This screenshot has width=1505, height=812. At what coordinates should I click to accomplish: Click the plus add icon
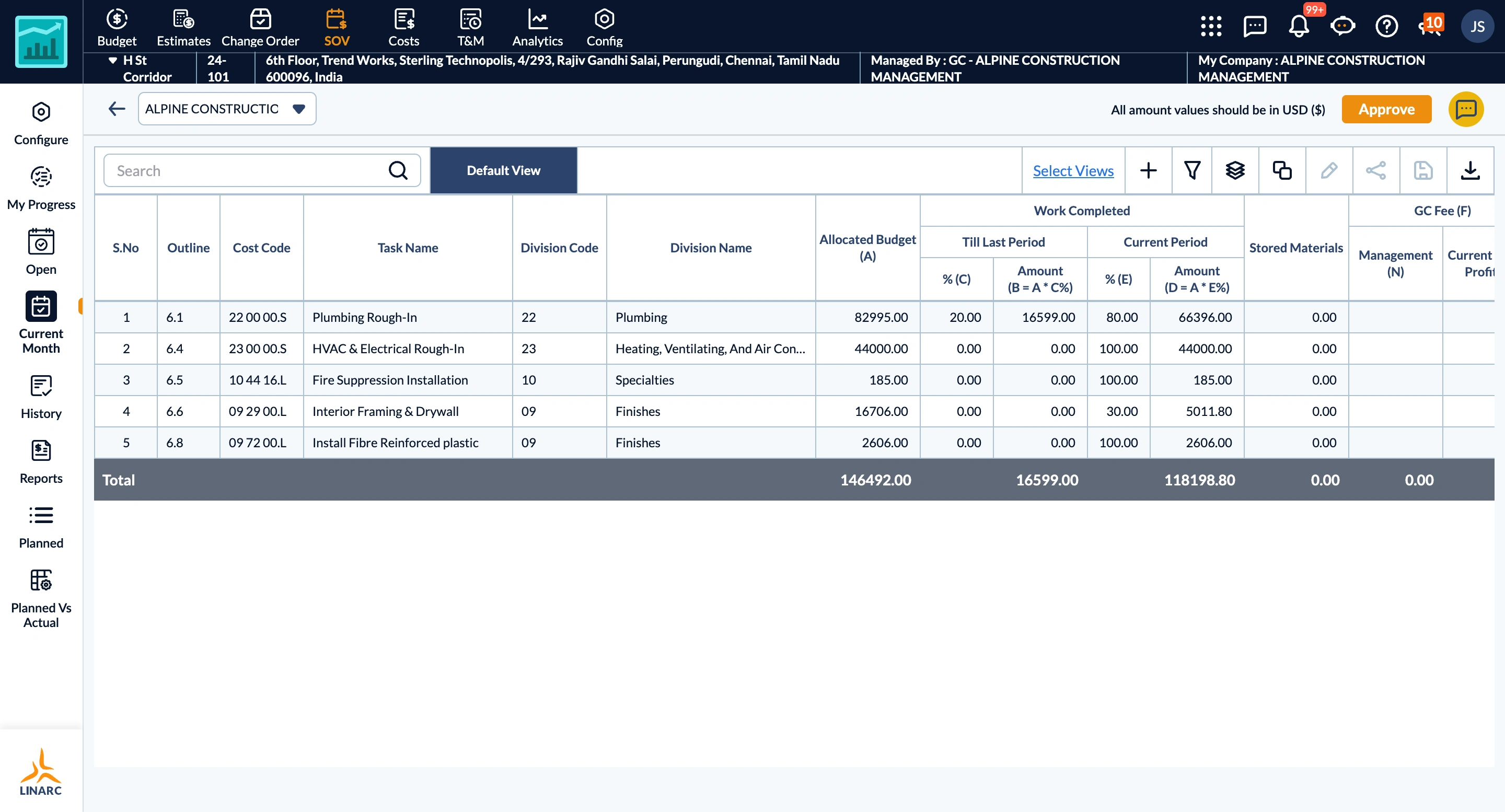(1148, 170)
